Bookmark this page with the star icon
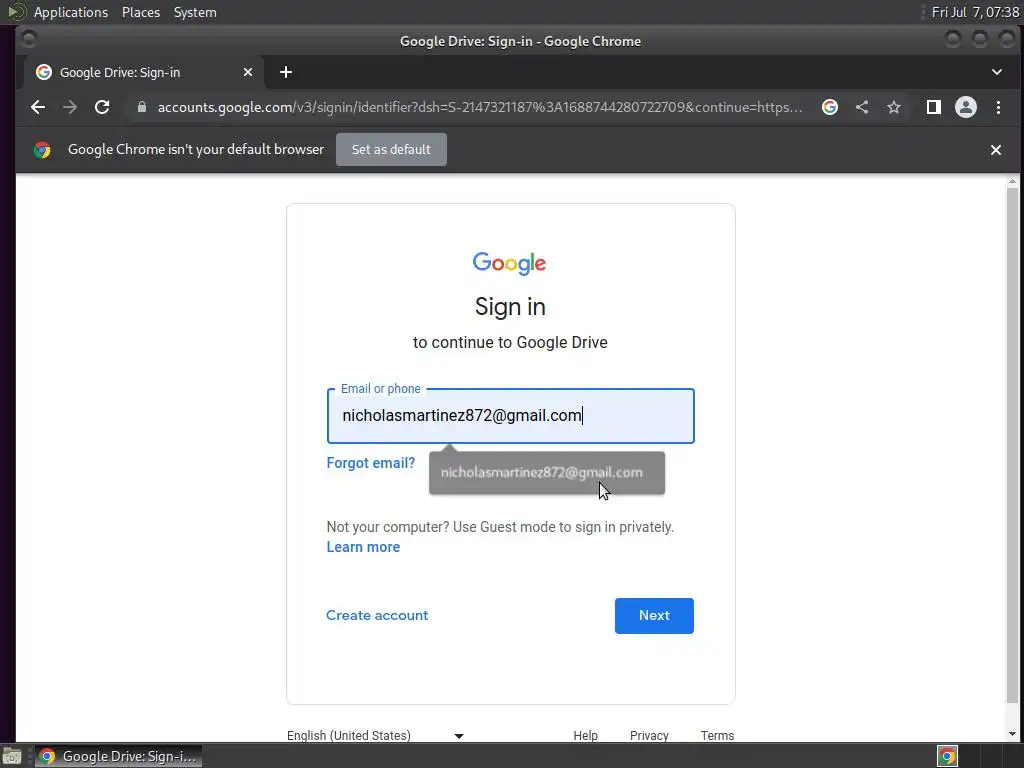This screenshot has height=768, width=1024. pyautogui.click(x=894, y=108)
